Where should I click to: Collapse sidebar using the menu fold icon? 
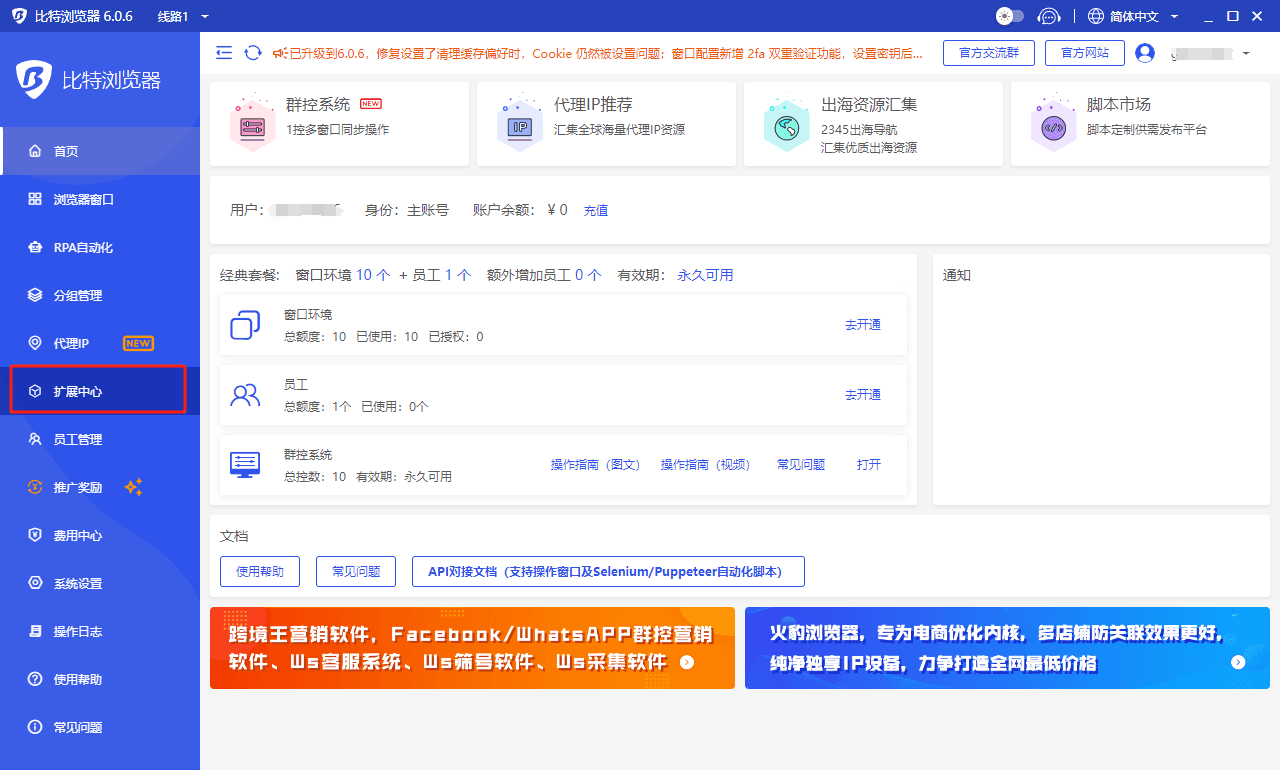[x=224, y=53]
